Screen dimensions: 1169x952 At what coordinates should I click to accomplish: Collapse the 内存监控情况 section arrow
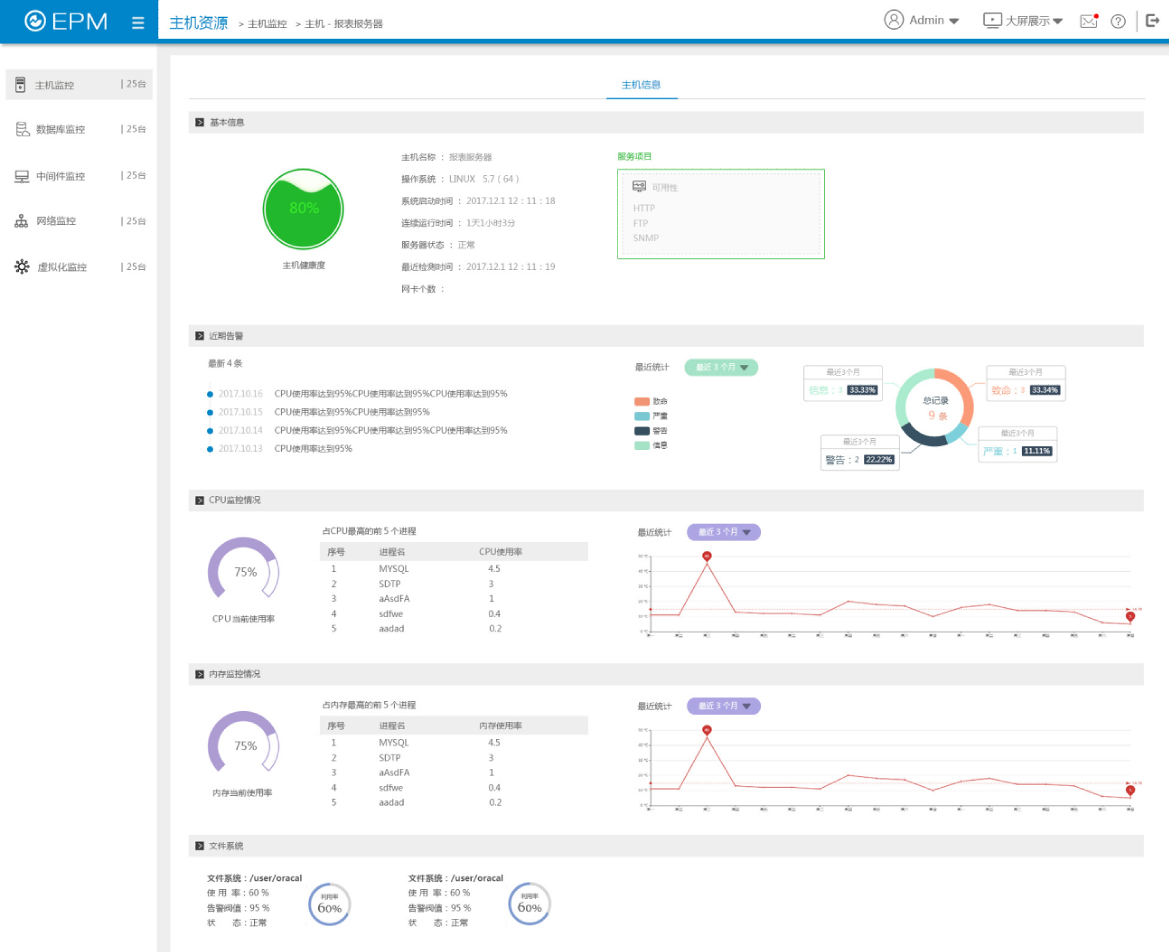click(199, 674)
